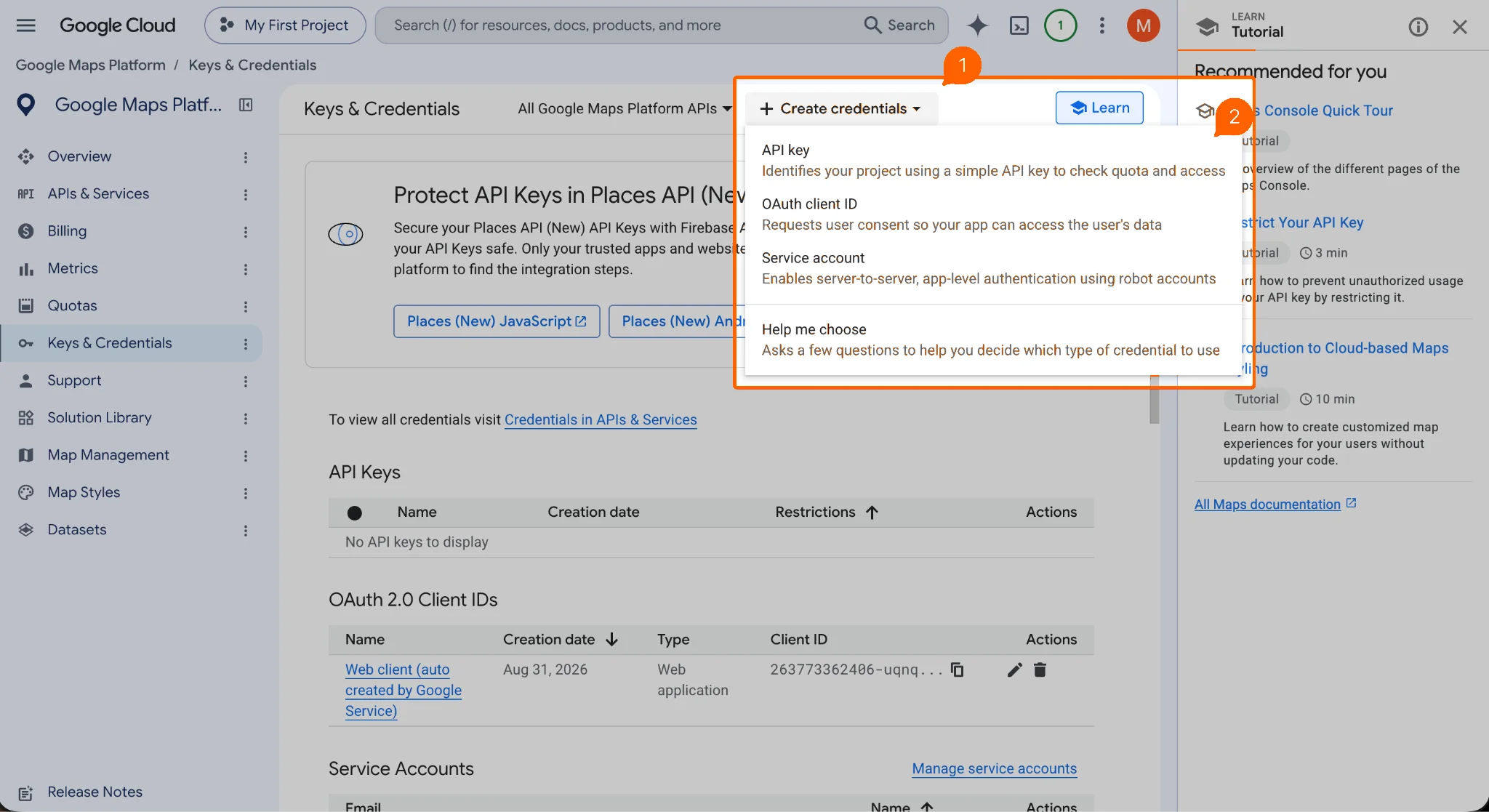1489x812 pixels.
Task: Click the page vertical scrollbar thumb
Action: click(1154, 399)
